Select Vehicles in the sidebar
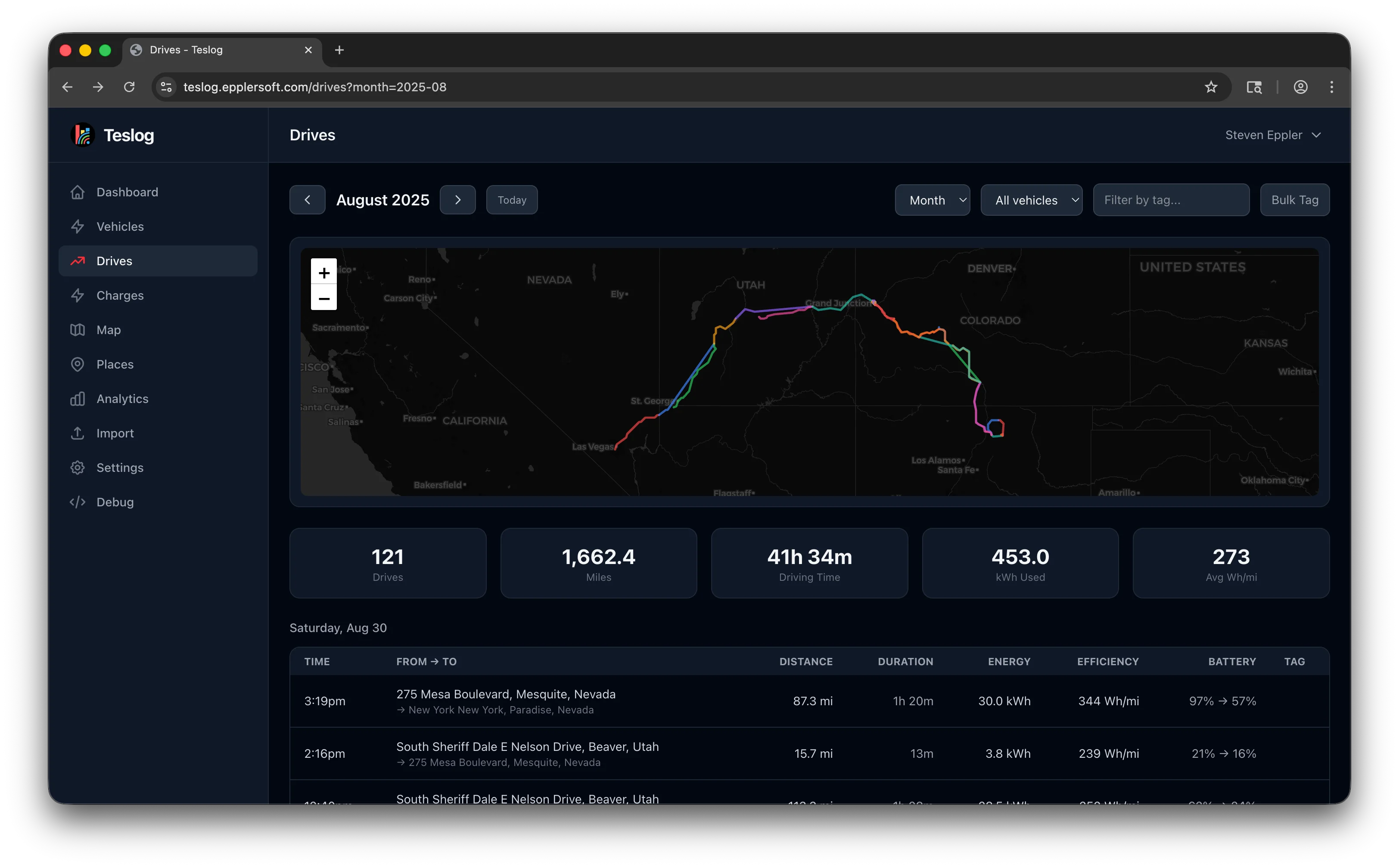1399x868 pixels. tap(120, 226)
